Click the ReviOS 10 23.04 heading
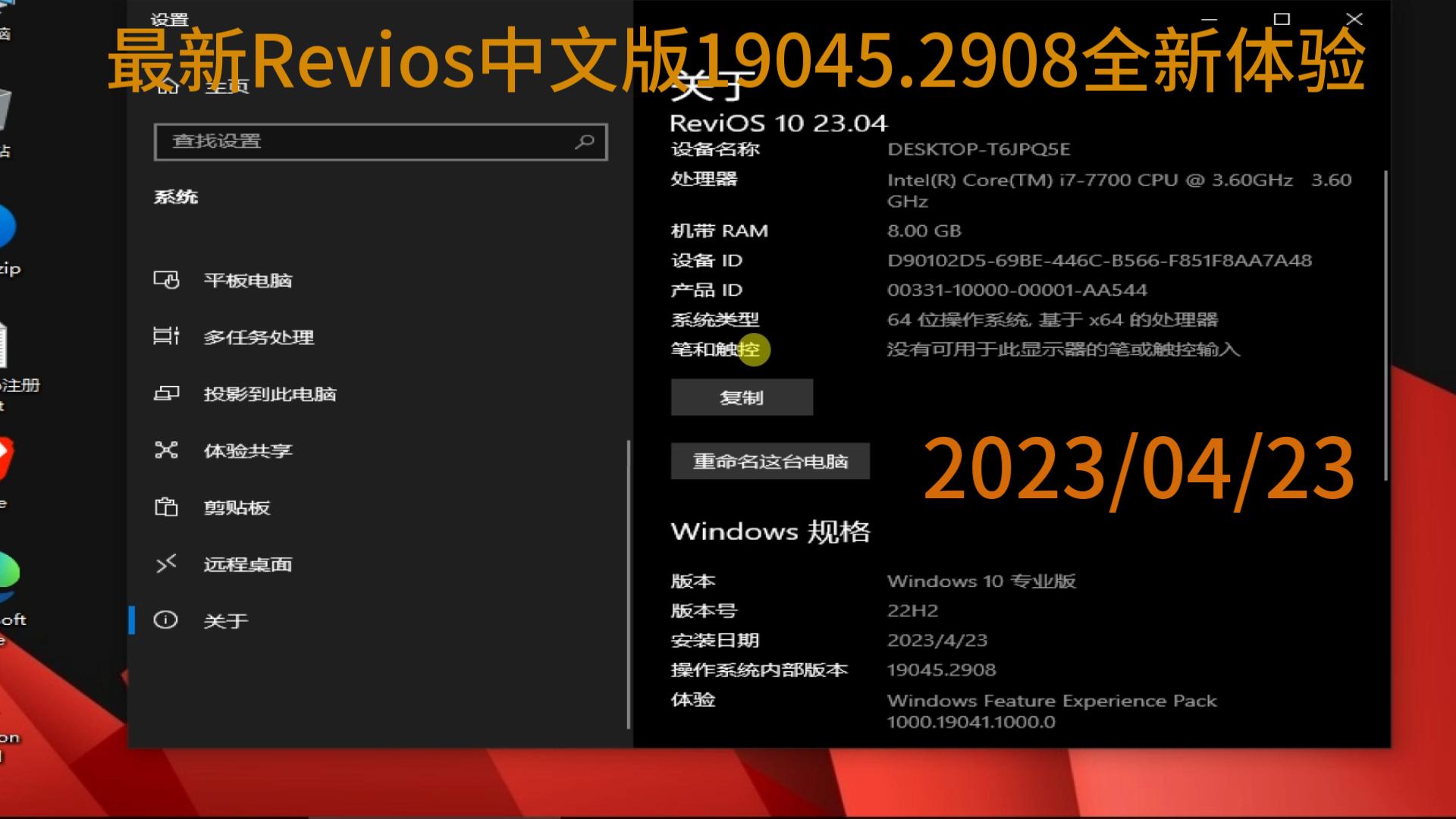1456x819 pixels. click(x=778, y=123)
